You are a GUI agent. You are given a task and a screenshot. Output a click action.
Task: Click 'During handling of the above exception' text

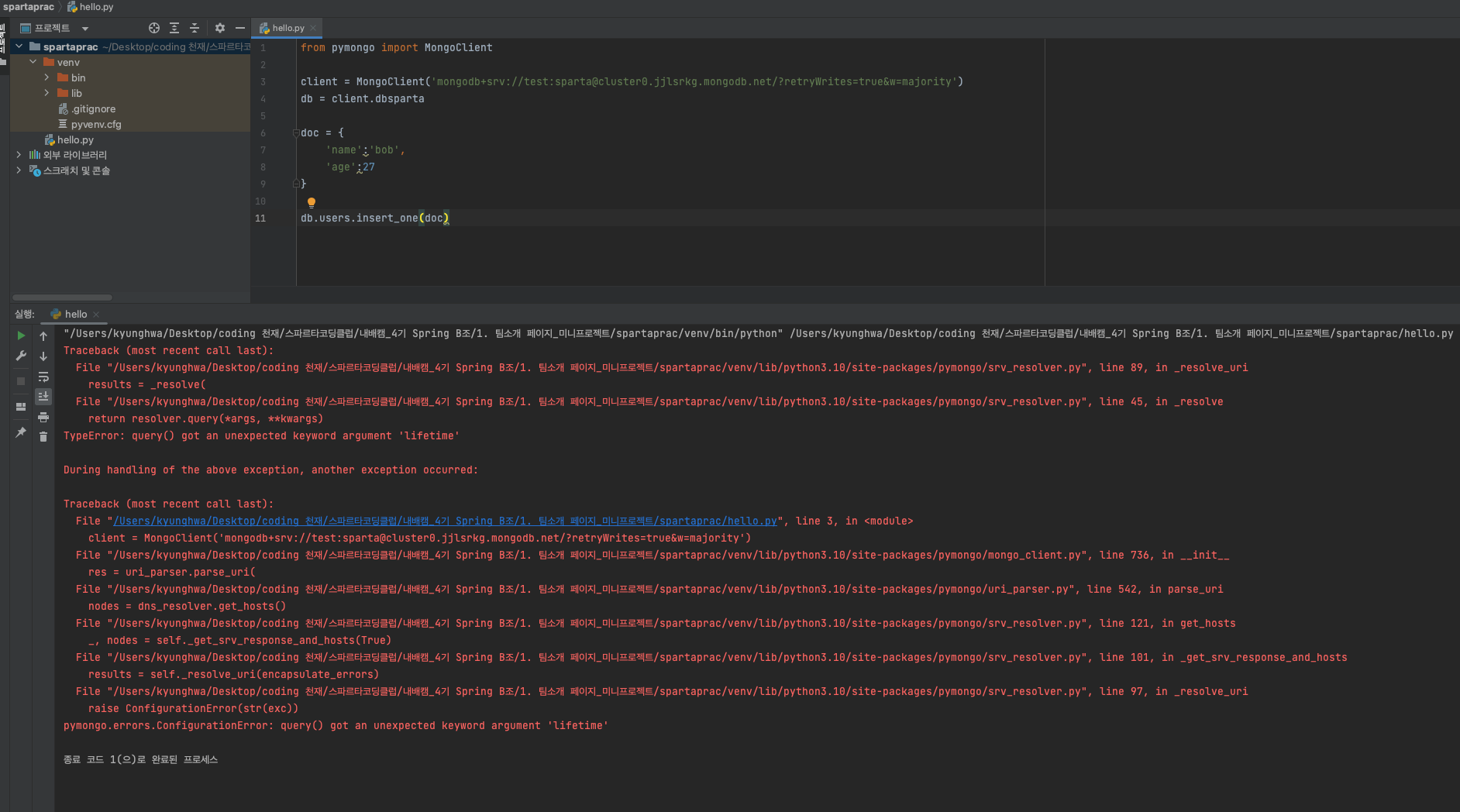tap(270, 470)
